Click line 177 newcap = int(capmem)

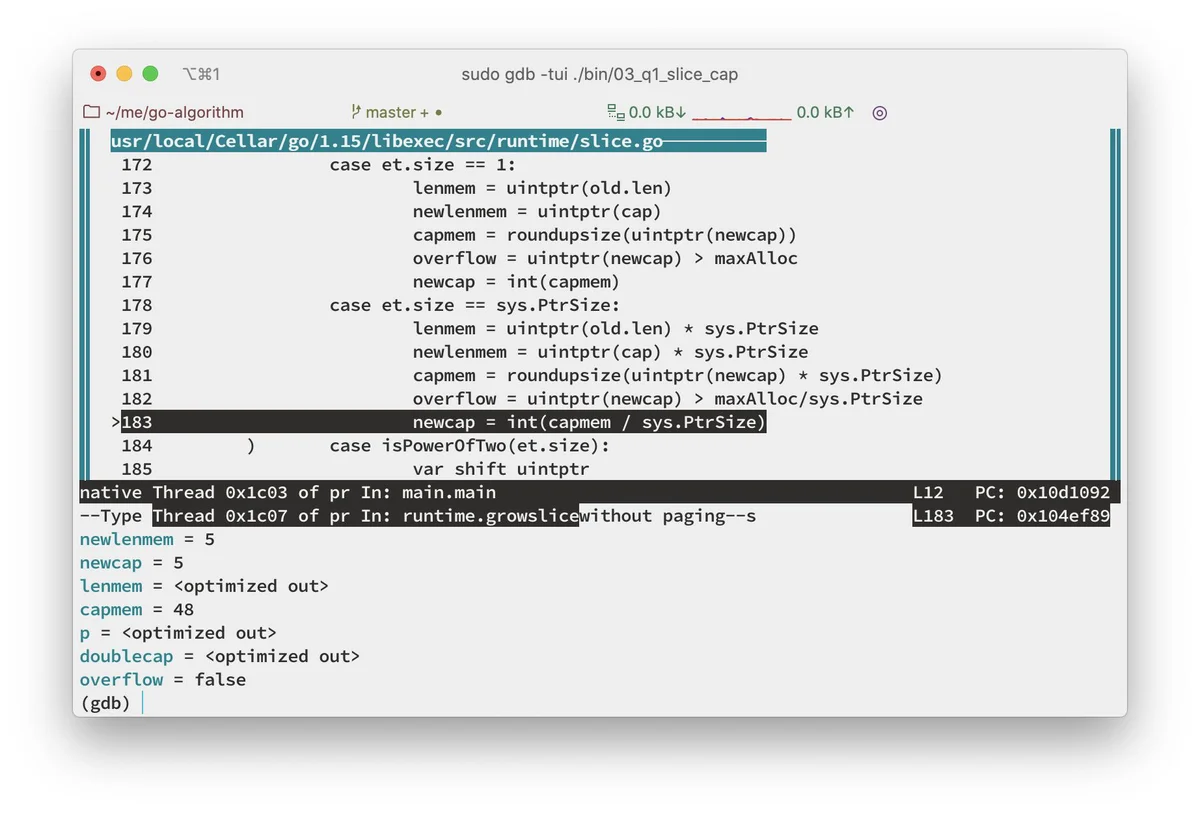pyautogui.click(x=516, y=282)
